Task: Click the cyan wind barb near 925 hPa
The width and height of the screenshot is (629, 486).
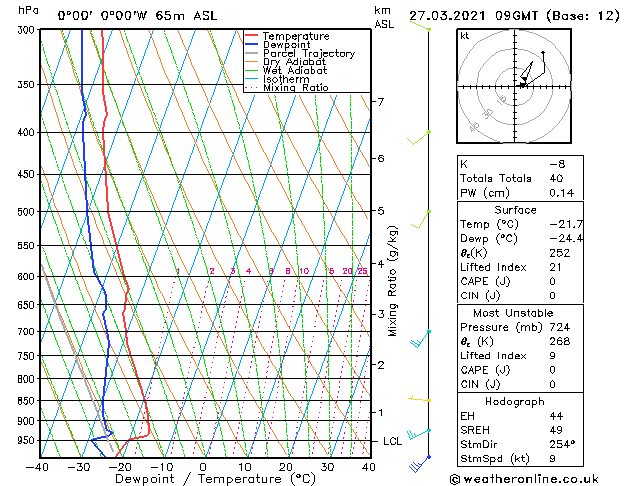Action: [x=419, y=434]
